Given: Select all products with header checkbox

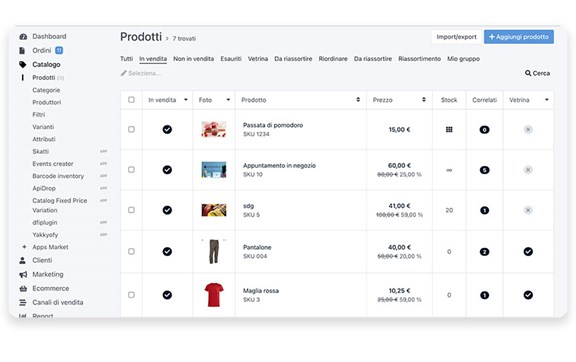Looking at the screenshot, I should (131, 100).
